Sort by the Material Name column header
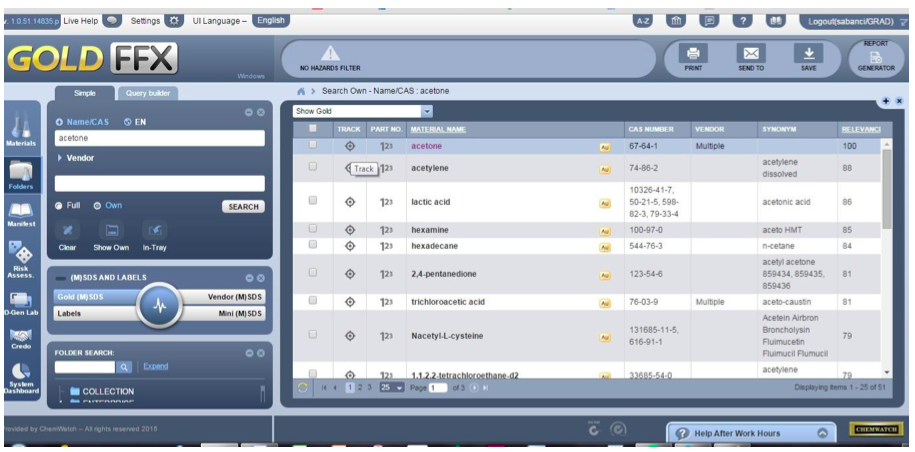 [438, 129]
